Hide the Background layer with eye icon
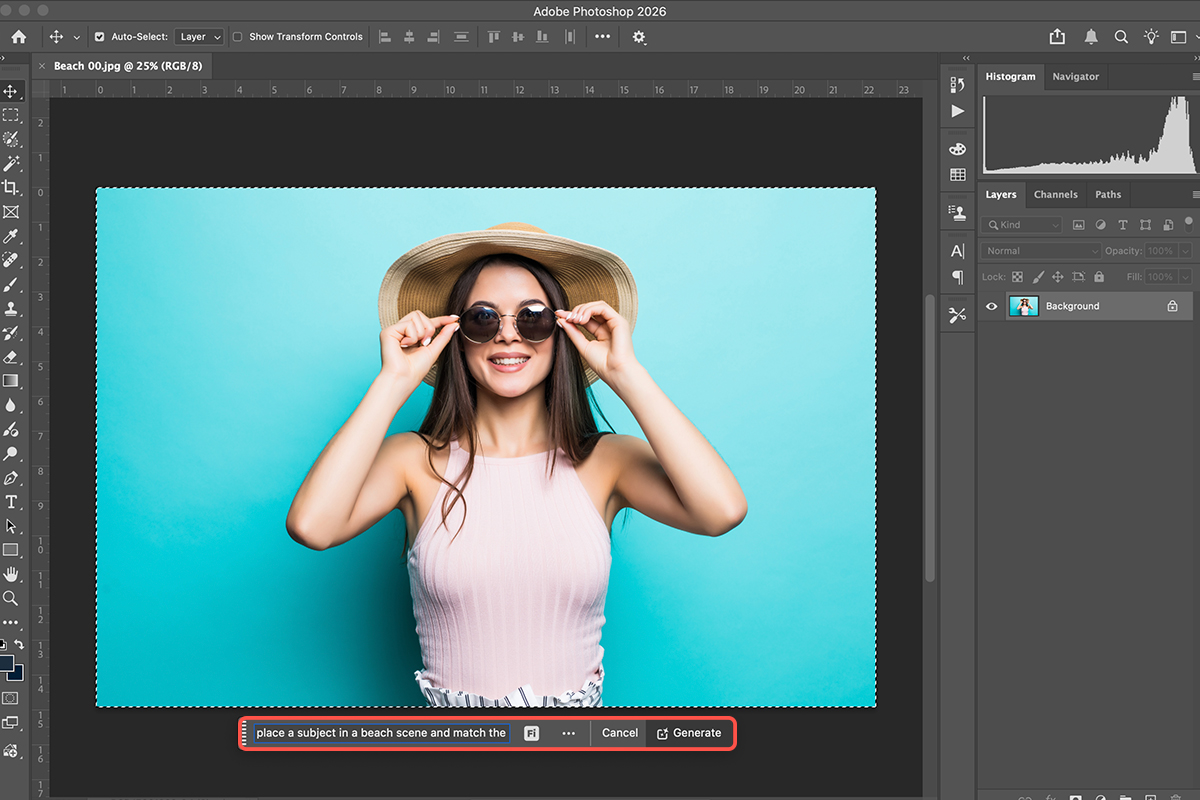This screenshot has height=800, width=1200. (992, 306)
